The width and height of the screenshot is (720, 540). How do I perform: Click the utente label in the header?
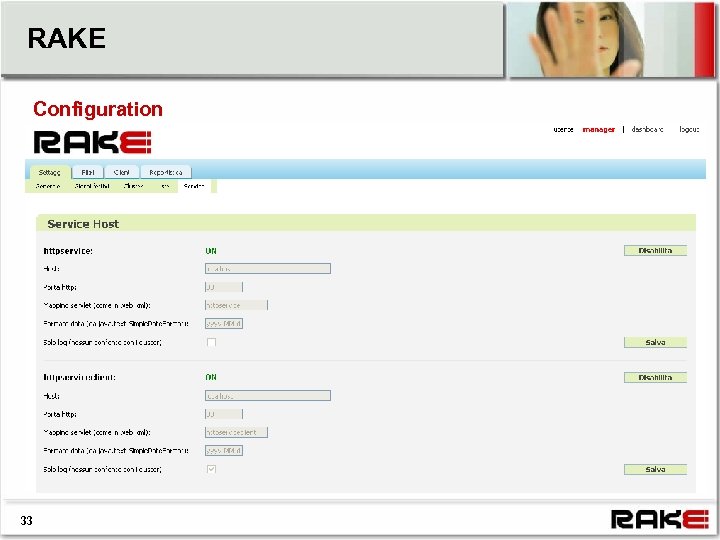coord(563,129)
